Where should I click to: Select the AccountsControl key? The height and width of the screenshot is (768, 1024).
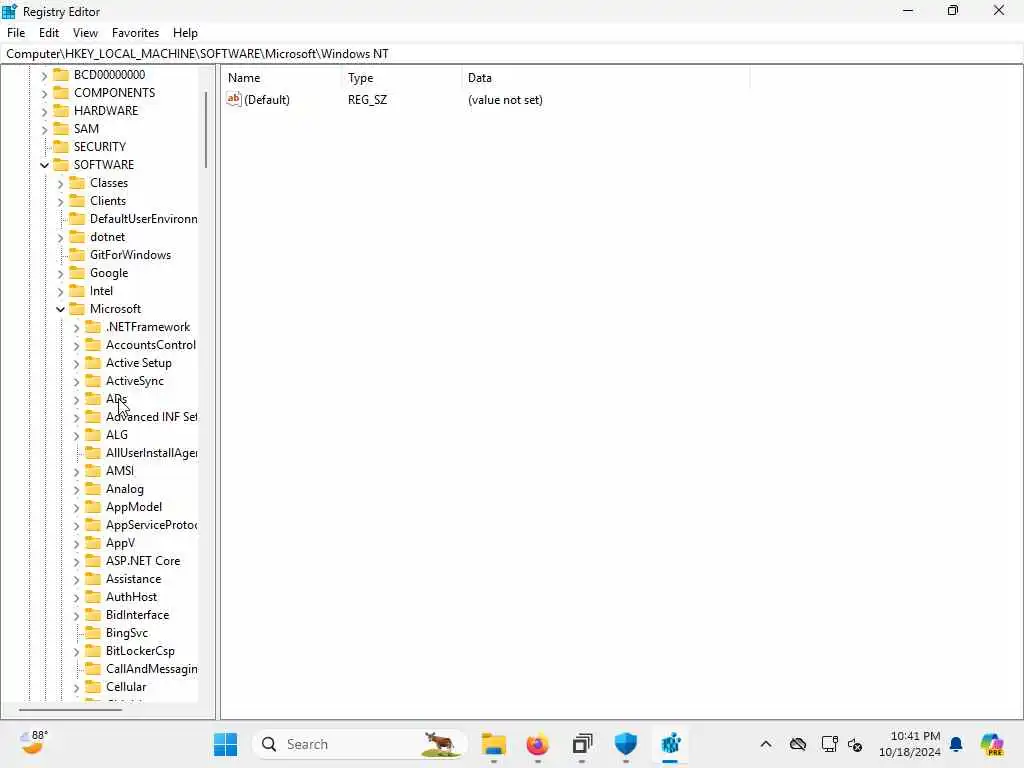click(151, 345)
